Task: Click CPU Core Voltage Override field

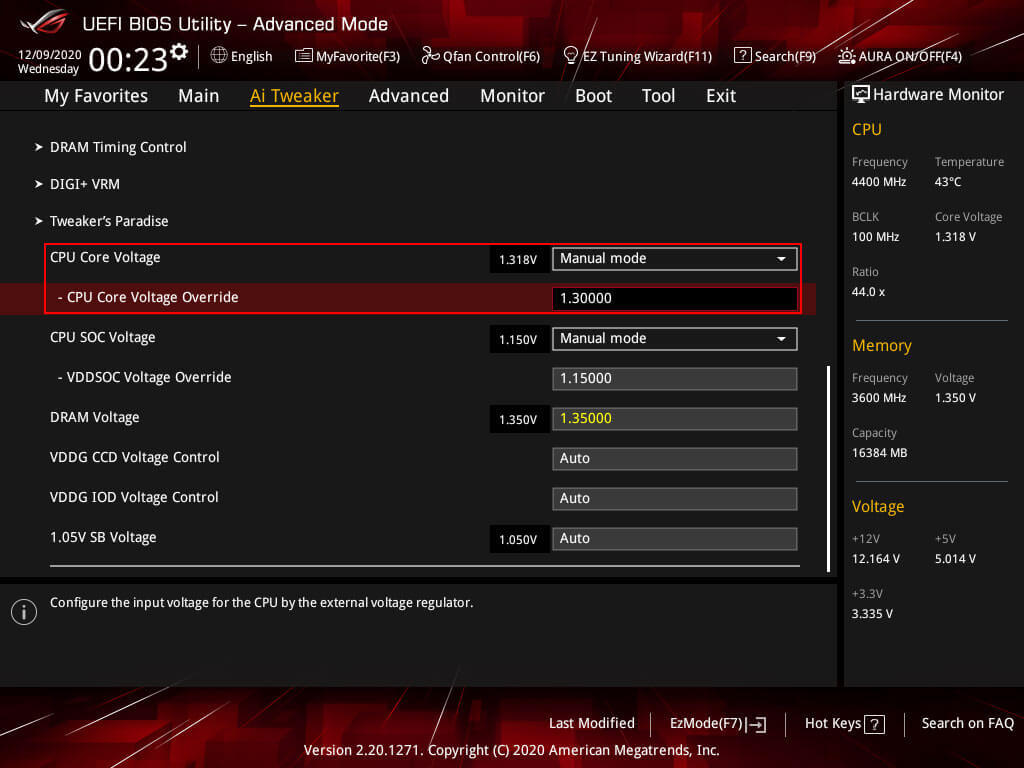Action: coord(675,298)
